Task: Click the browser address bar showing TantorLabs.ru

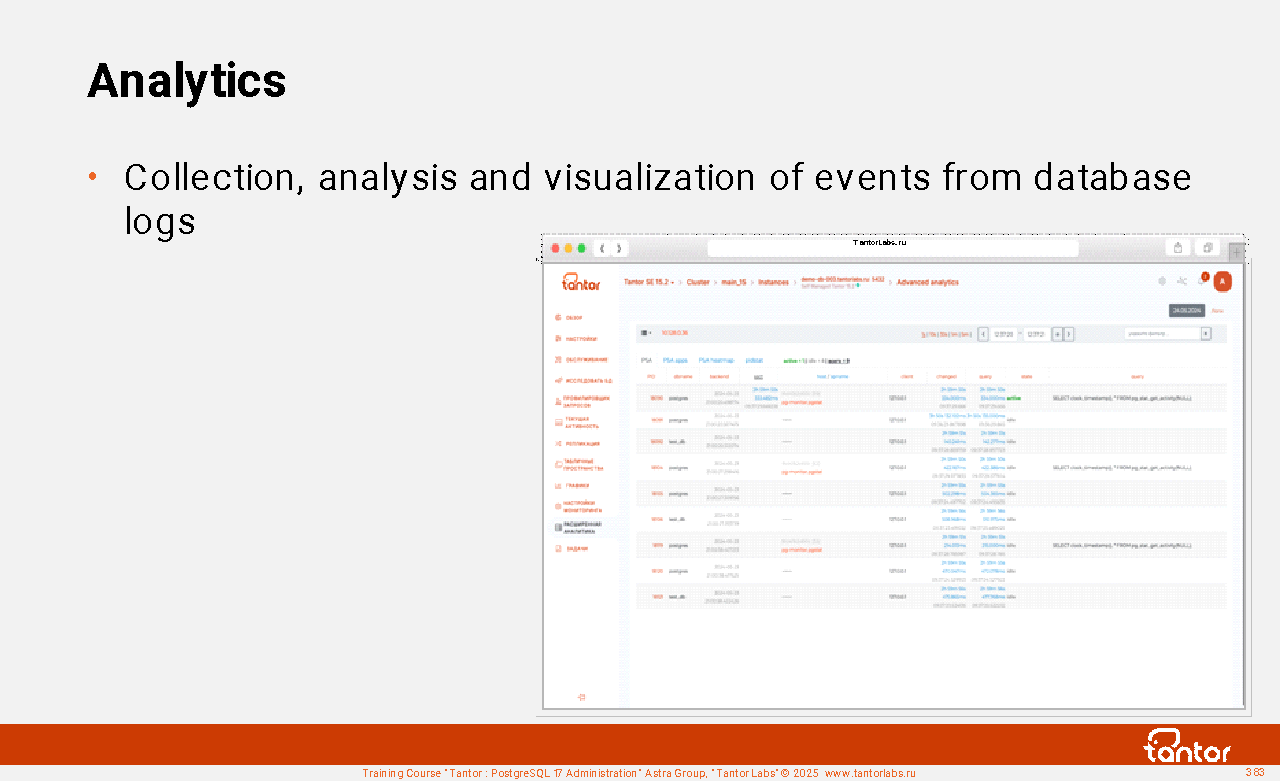Action: tap(892, 248)
